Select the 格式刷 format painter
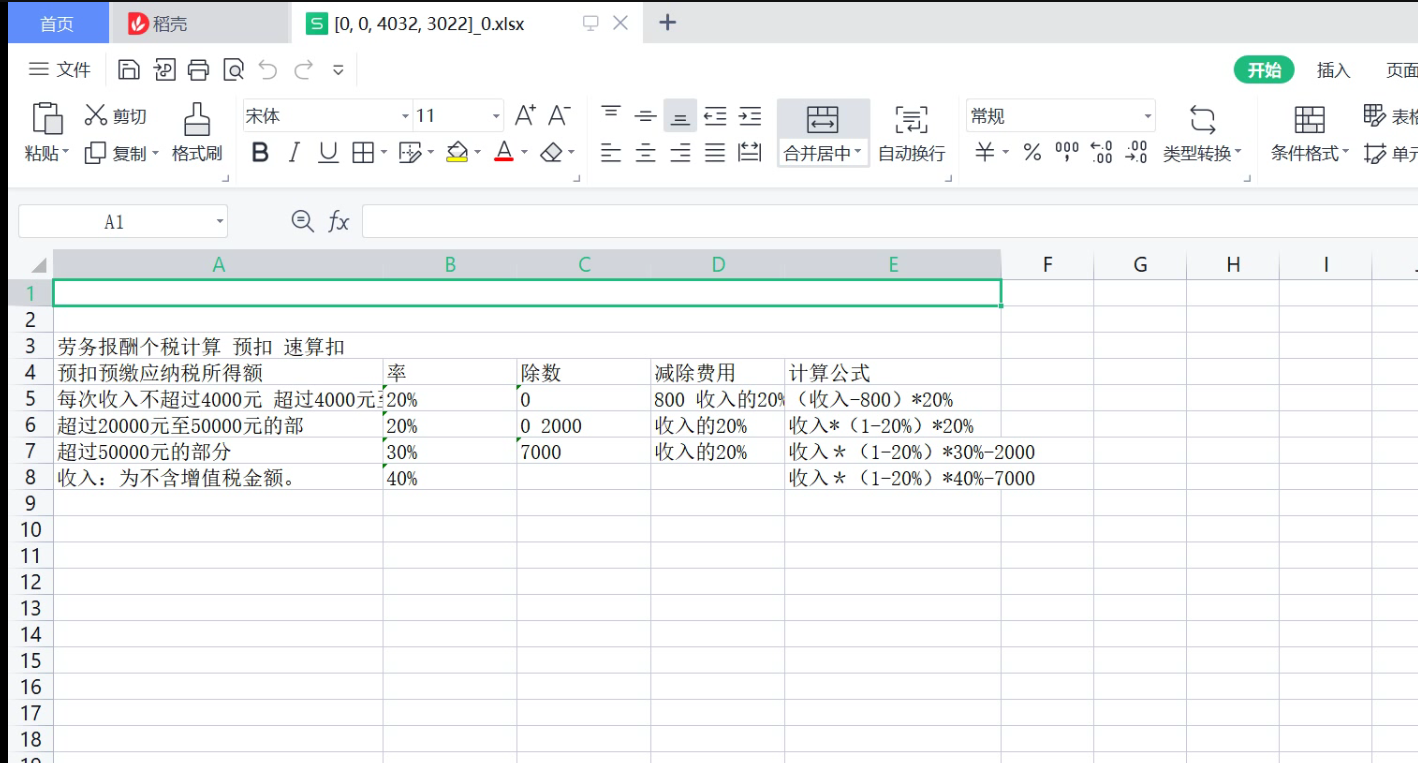 (x=197, y=132)
